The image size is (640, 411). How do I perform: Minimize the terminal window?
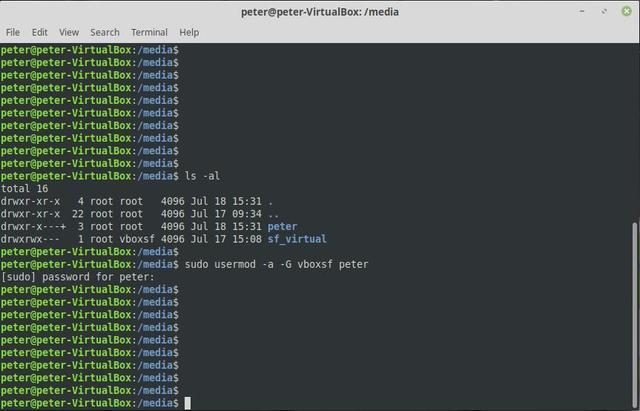(582, 11)
